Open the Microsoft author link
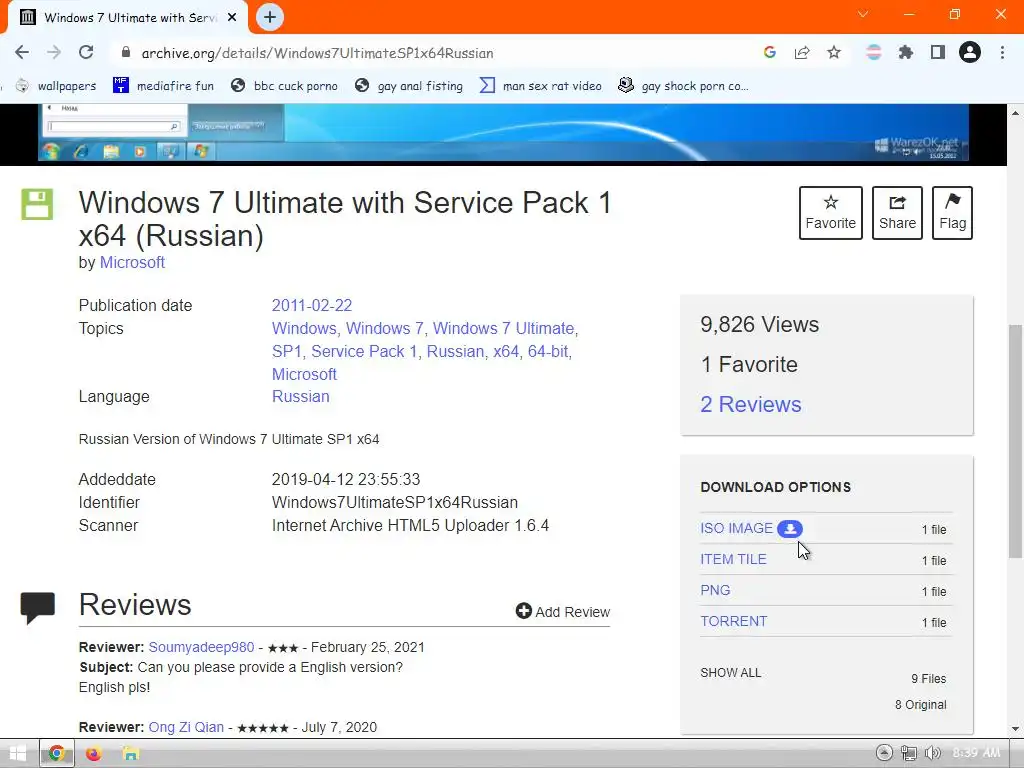1024x768 pixels. 132,263
